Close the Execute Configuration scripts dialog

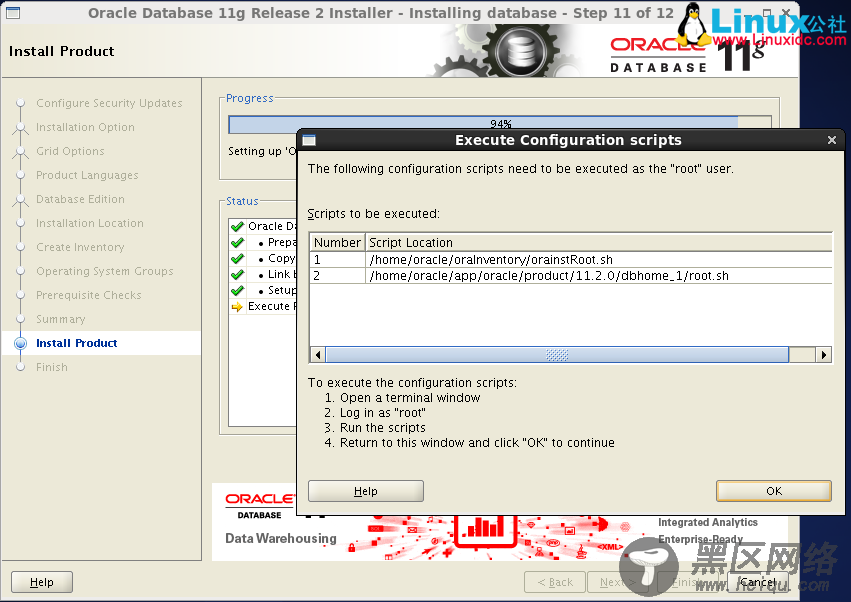[x=831, y=140]
